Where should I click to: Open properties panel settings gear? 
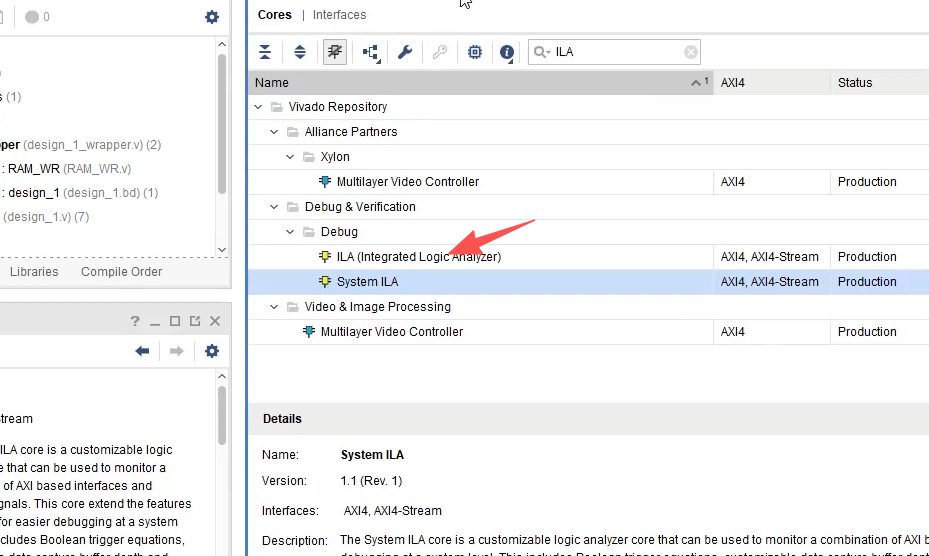tap(212, 351)
